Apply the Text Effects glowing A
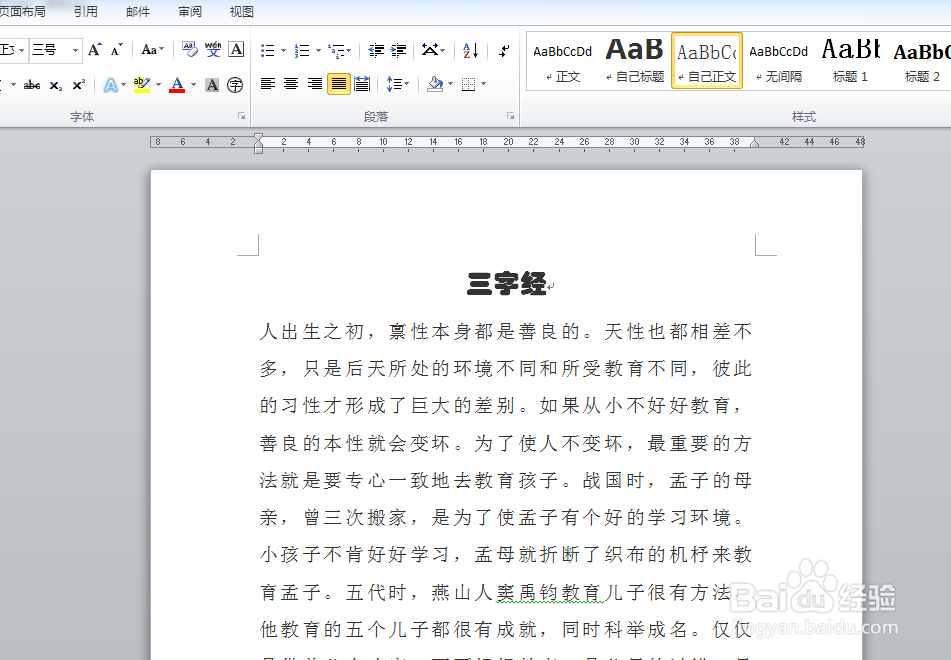The width and height of the screenshot is (951, 660). [110, 84]
